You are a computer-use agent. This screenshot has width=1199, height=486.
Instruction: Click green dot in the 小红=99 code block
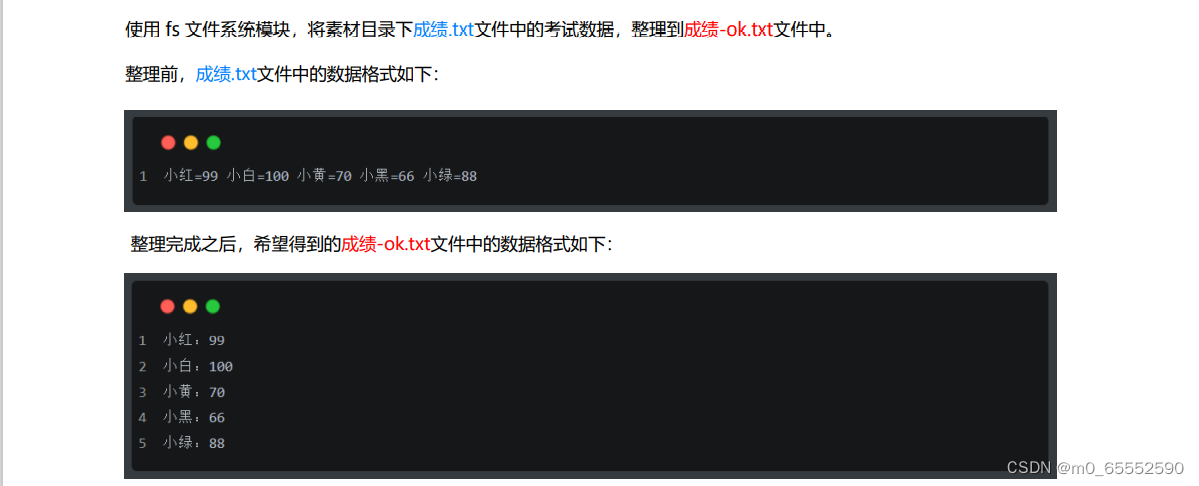coord(213,142)
